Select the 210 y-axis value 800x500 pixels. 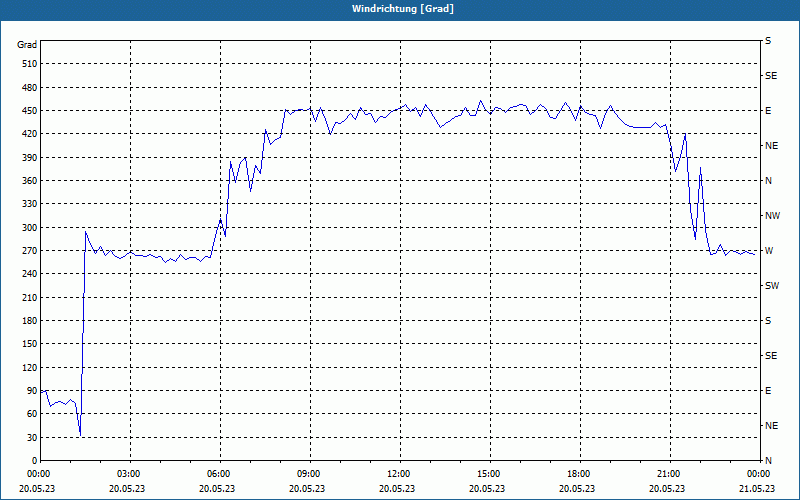point(30,297)
